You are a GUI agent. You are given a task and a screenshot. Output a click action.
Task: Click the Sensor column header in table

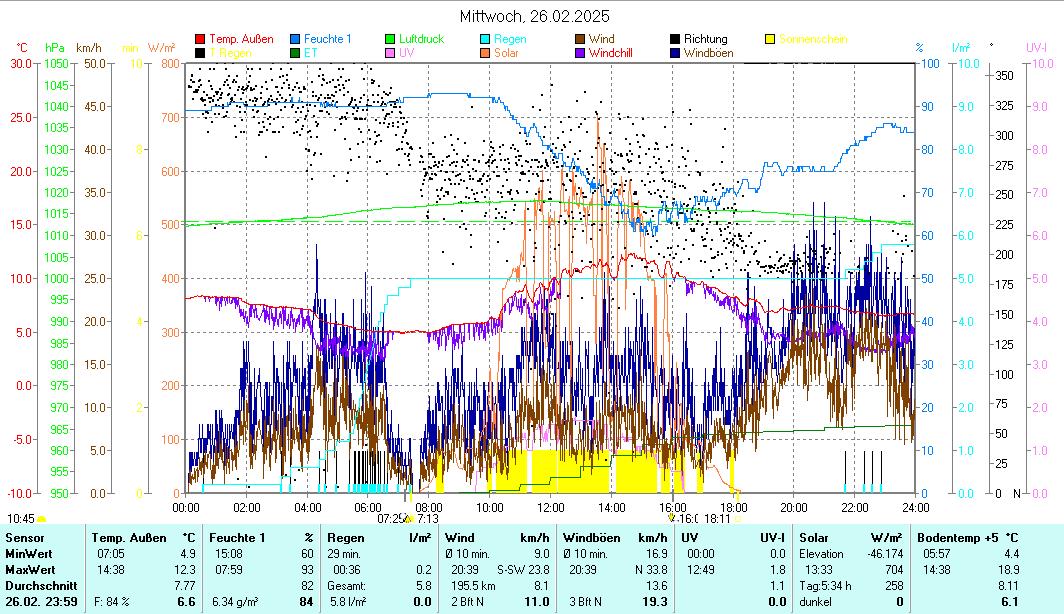coord(25,538)
